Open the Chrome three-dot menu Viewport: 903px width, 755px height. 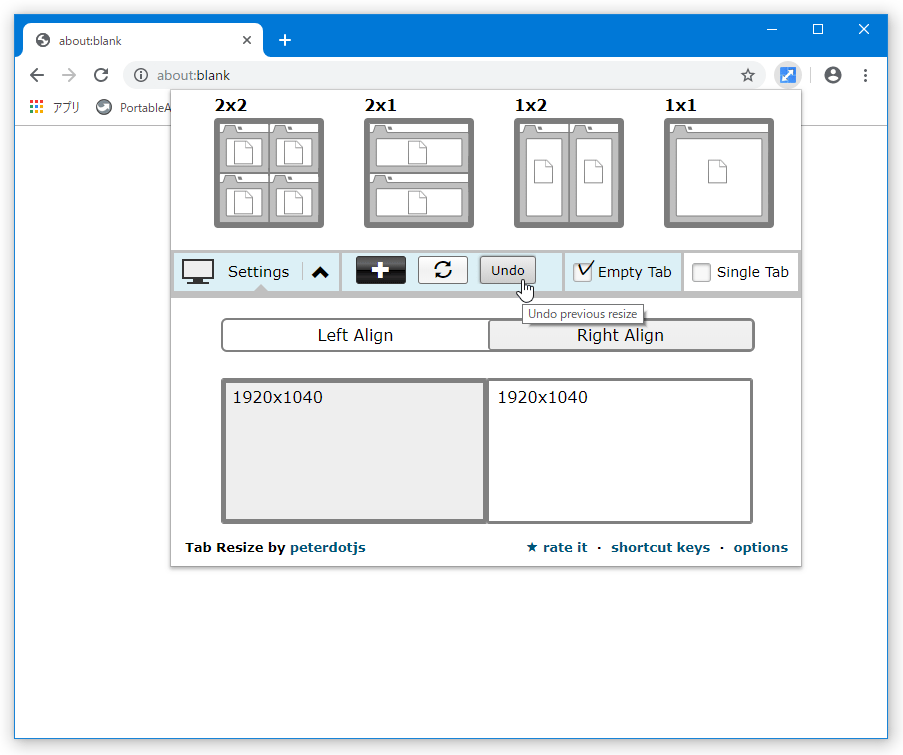click(x=865, y=75)
